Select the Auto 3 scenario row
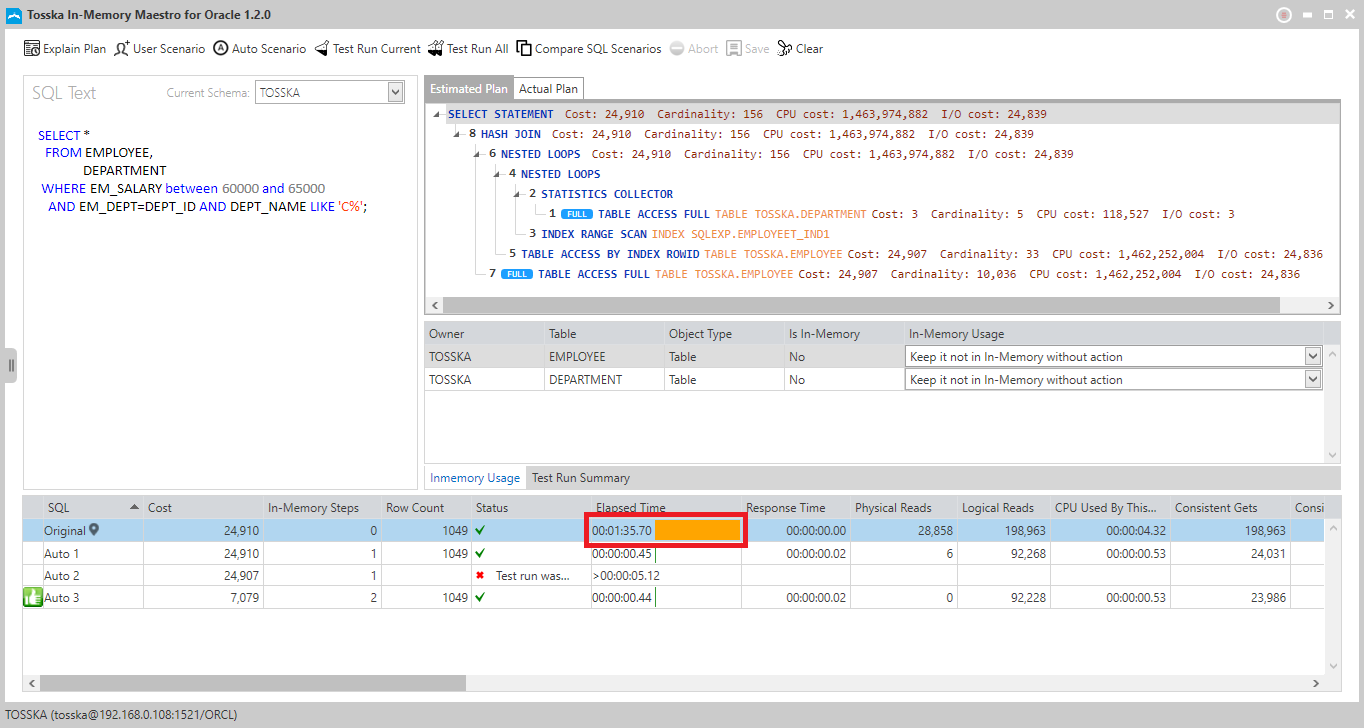Screen dimensions: 1365x728 [674, 597]
